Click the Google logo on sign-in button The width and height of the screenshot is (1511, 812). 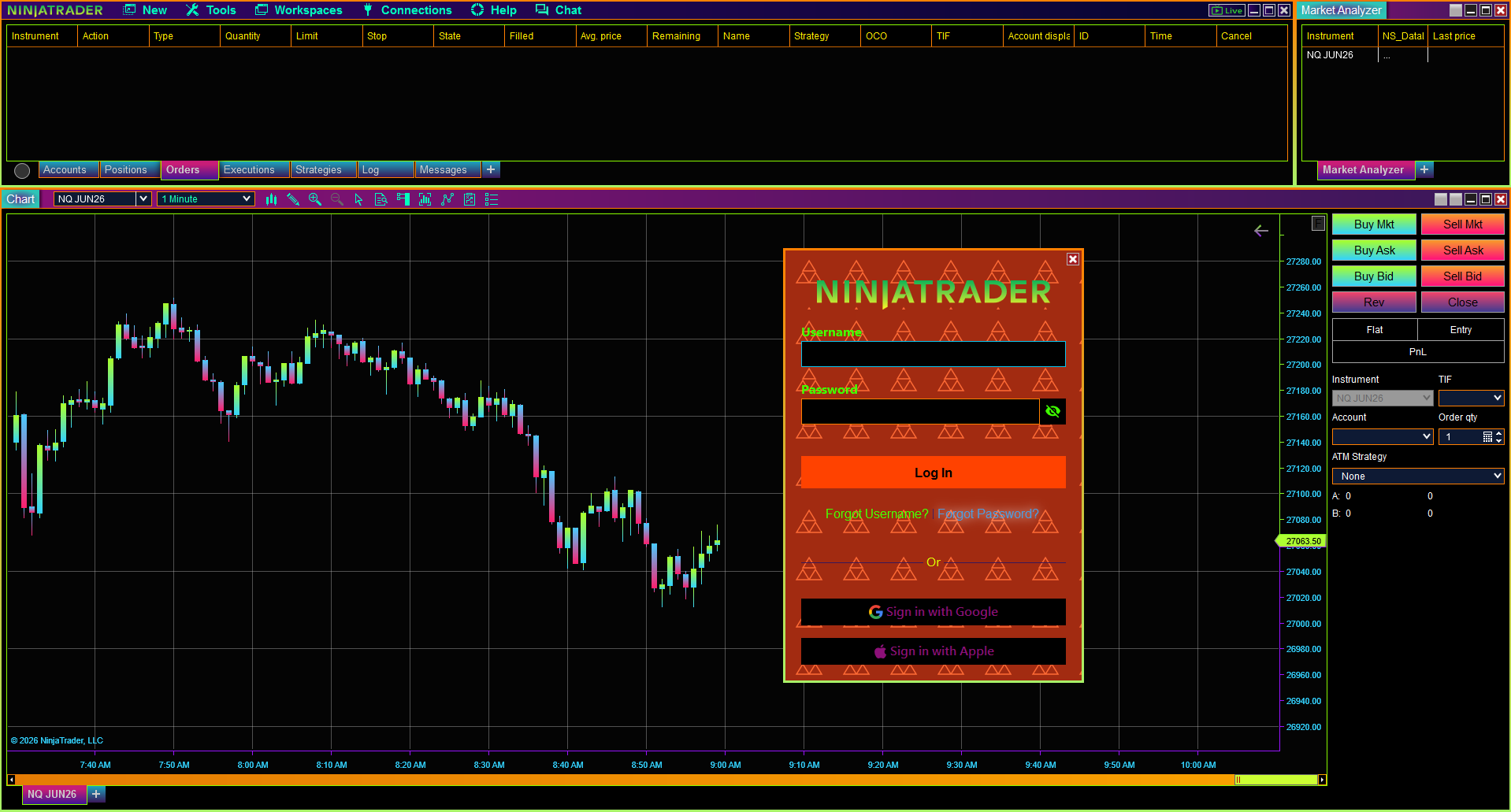[875, 612]
